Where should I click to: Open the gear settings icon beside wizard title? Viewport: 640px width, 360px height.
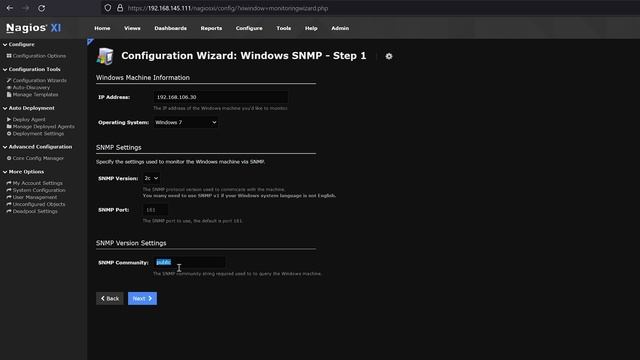point(389,56)
